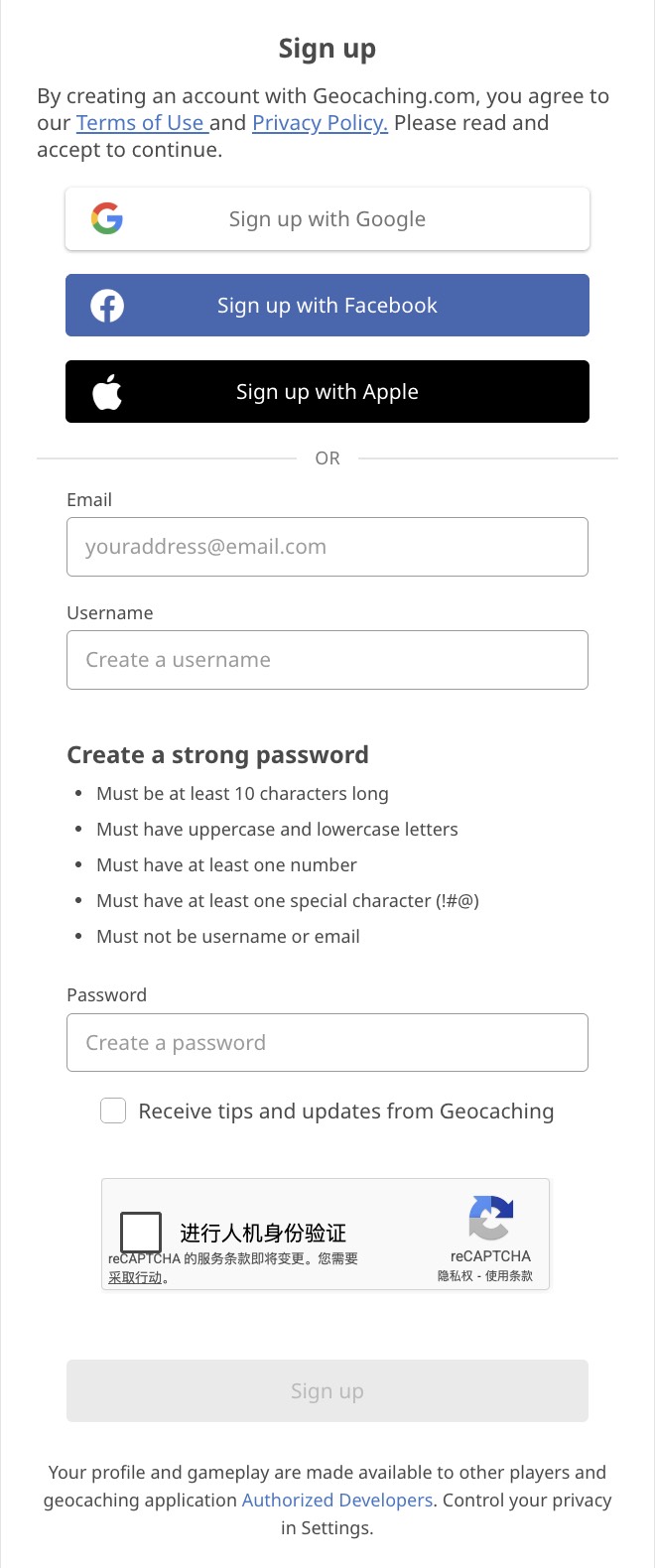The image size is (655, 1568).
Task: Click the Google logo icon
Action: [107, 218]
